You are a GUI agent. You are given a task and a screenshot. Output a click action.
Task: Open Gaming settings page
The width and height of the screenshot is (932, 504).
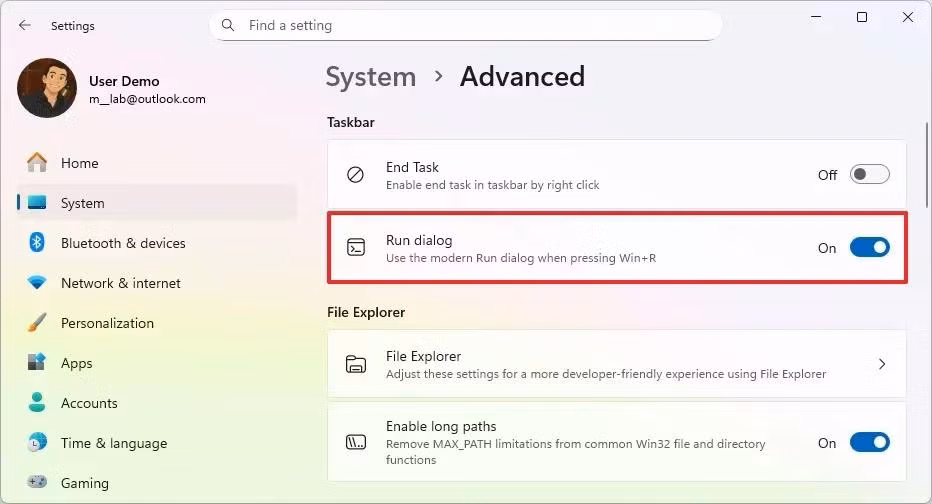coord(158,483)
